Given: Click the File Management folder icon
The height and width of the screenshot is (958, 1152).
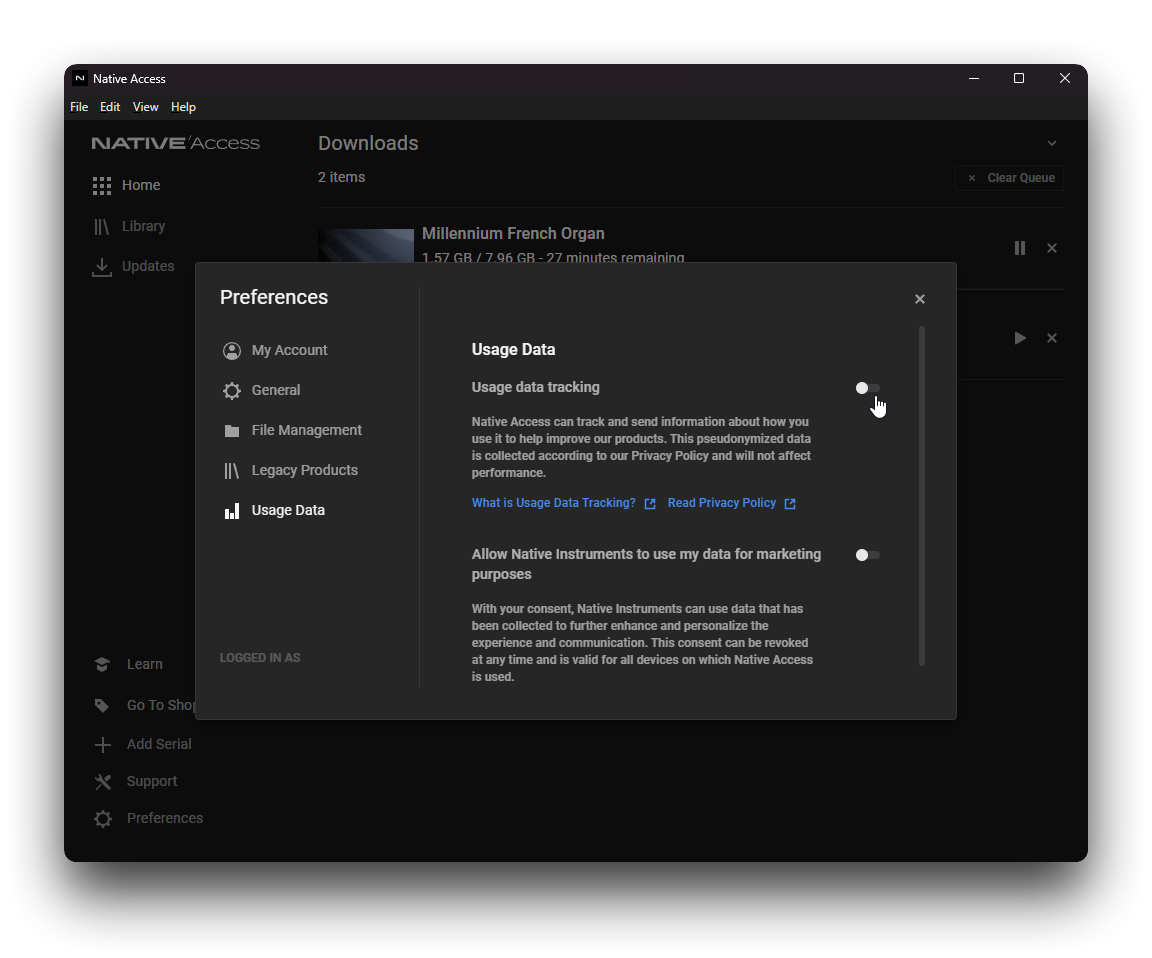Looking at the screenshot, I should pyautogui.click(x=232, y=431).
